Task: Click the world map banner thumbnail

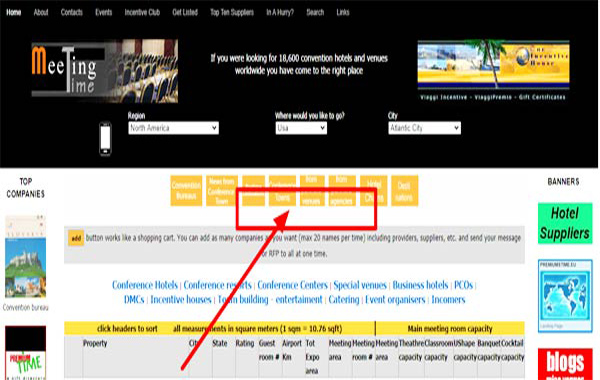Action: click(565, 296)
